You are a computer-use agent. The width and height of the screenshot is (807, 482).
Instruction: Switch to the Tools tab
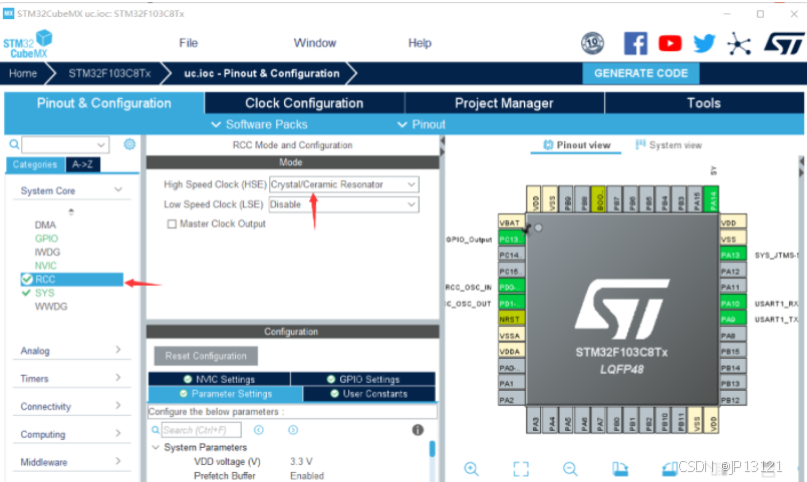(704, 103)
